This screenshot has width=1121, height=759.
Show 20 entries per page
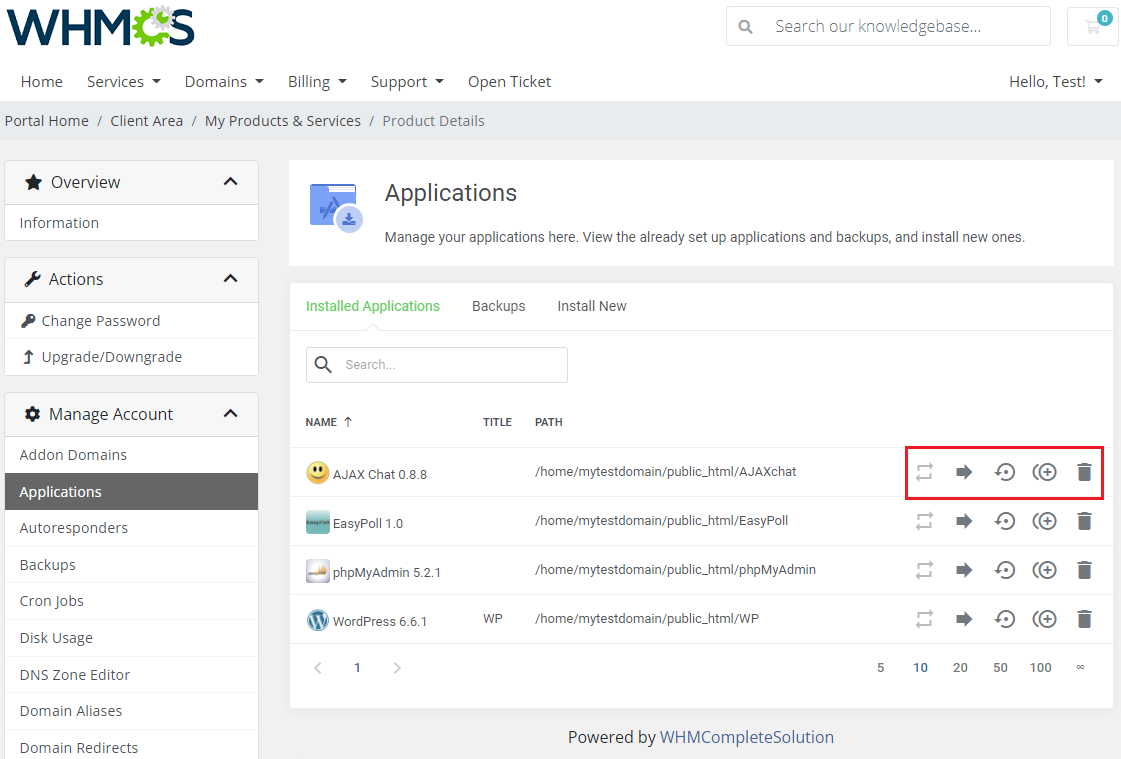(x=960, y=668)
